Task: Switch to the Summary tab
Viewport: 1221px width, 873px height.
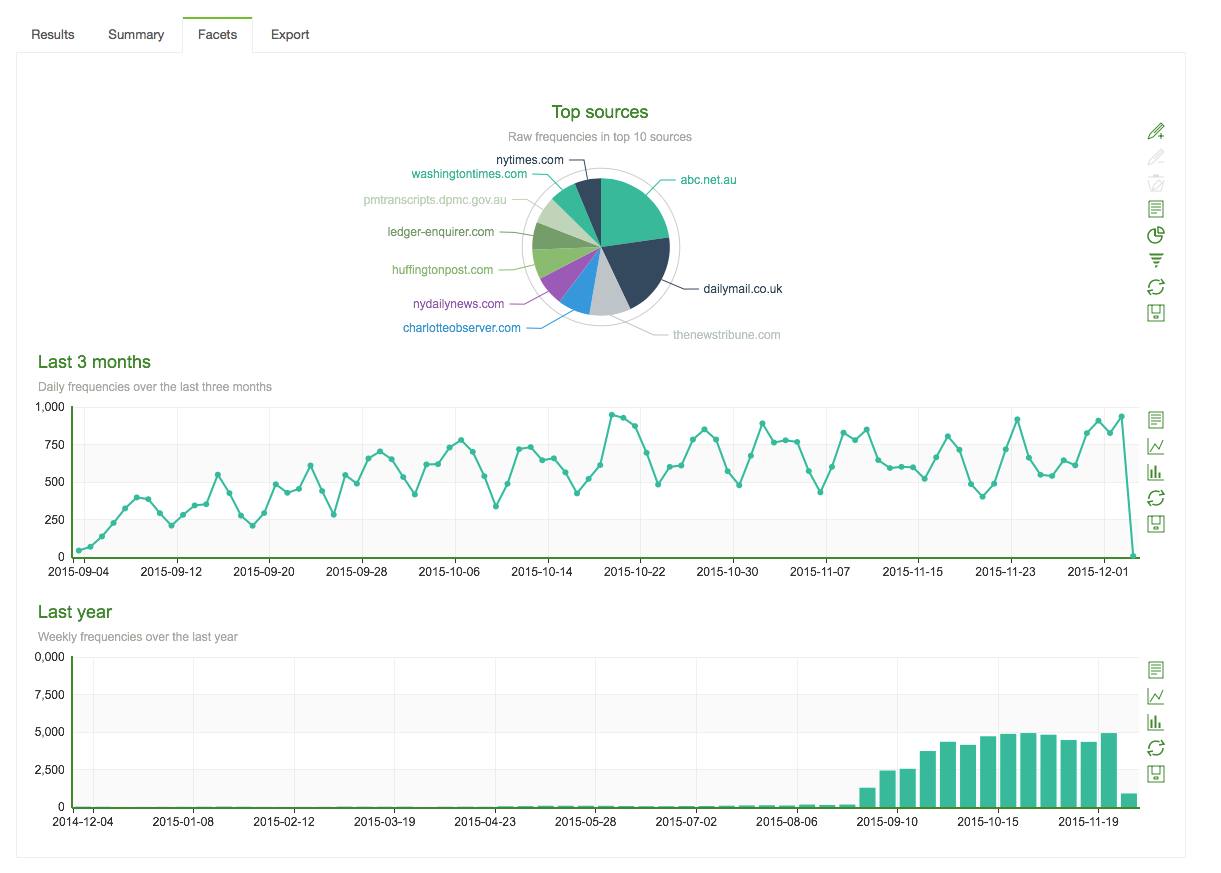Action: click(x=136, y=35)
